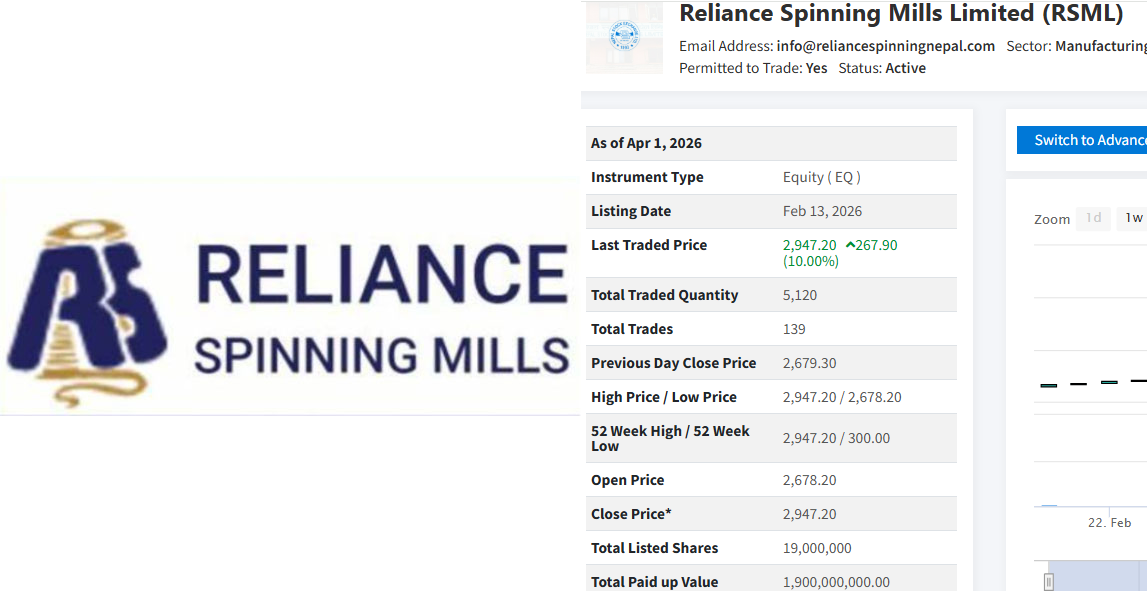
Task: Click the As of Apr 1, 2026 header row
Action: tap(770, 143)
